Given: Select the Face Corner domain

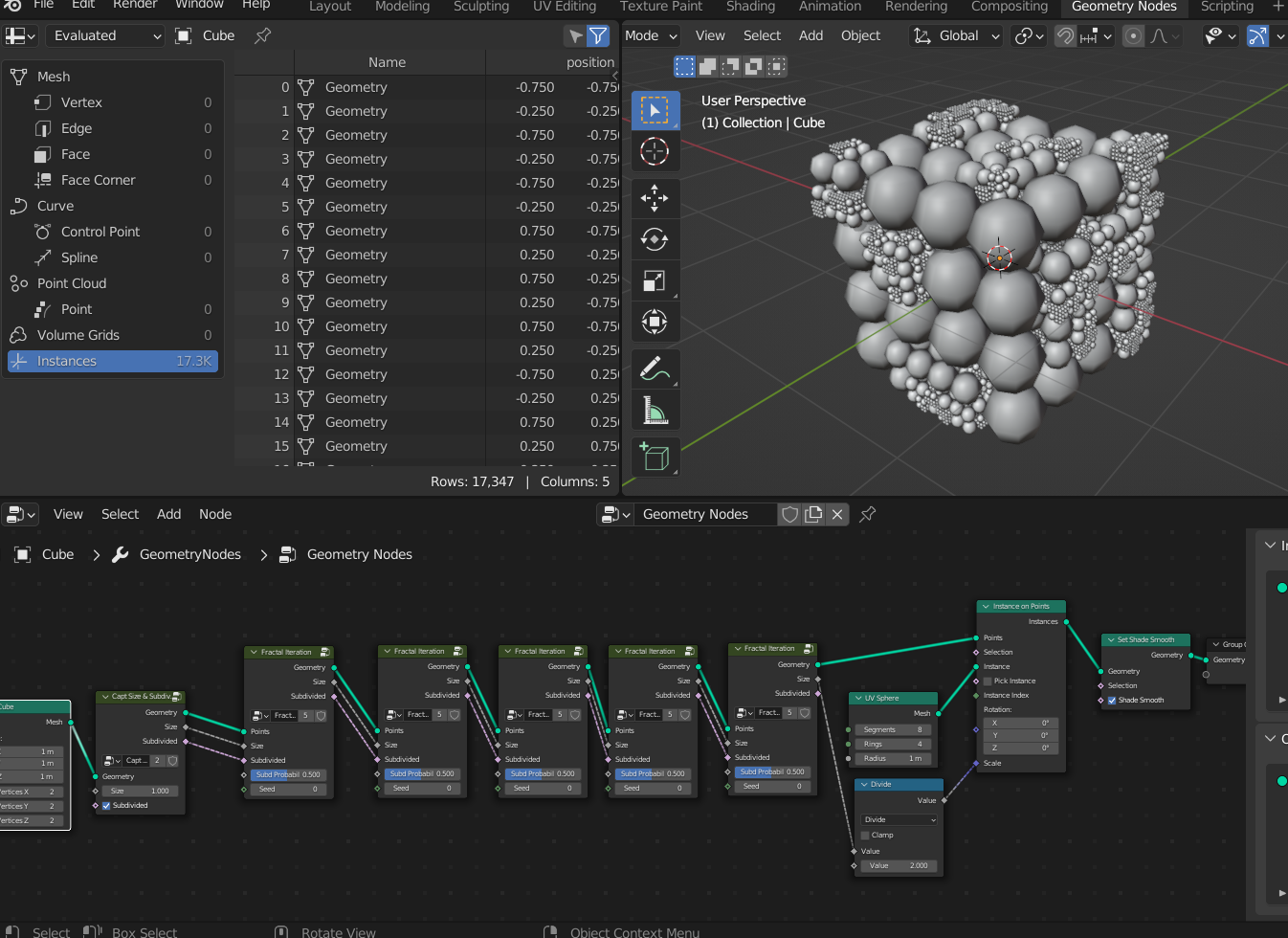Looking at the screenshot, I should 98,180.
